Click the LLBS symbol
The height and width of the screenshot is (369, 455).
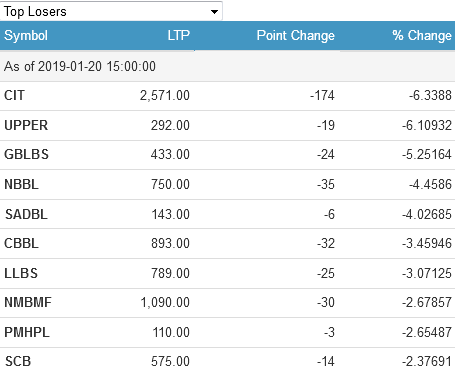pos(21,273)
